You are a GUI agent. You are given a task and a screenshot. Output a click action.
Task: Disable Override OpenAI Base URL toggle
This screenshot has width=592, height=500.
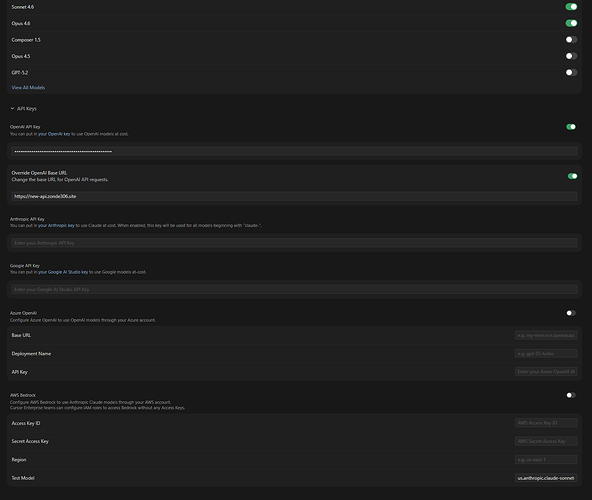[x=572, y=176]
